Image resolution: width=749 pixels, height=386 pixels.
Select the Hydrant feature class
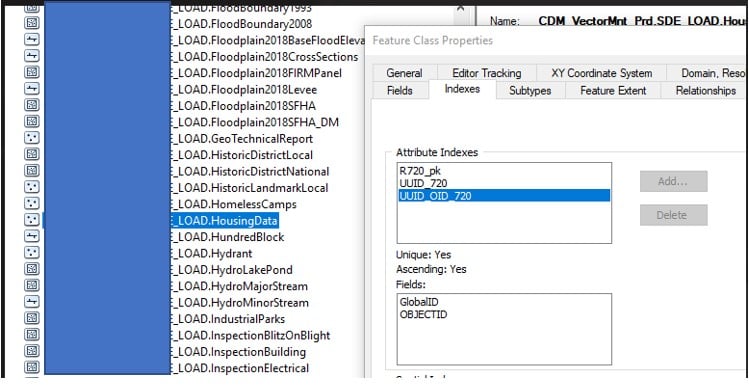click(x=211, y=253)
